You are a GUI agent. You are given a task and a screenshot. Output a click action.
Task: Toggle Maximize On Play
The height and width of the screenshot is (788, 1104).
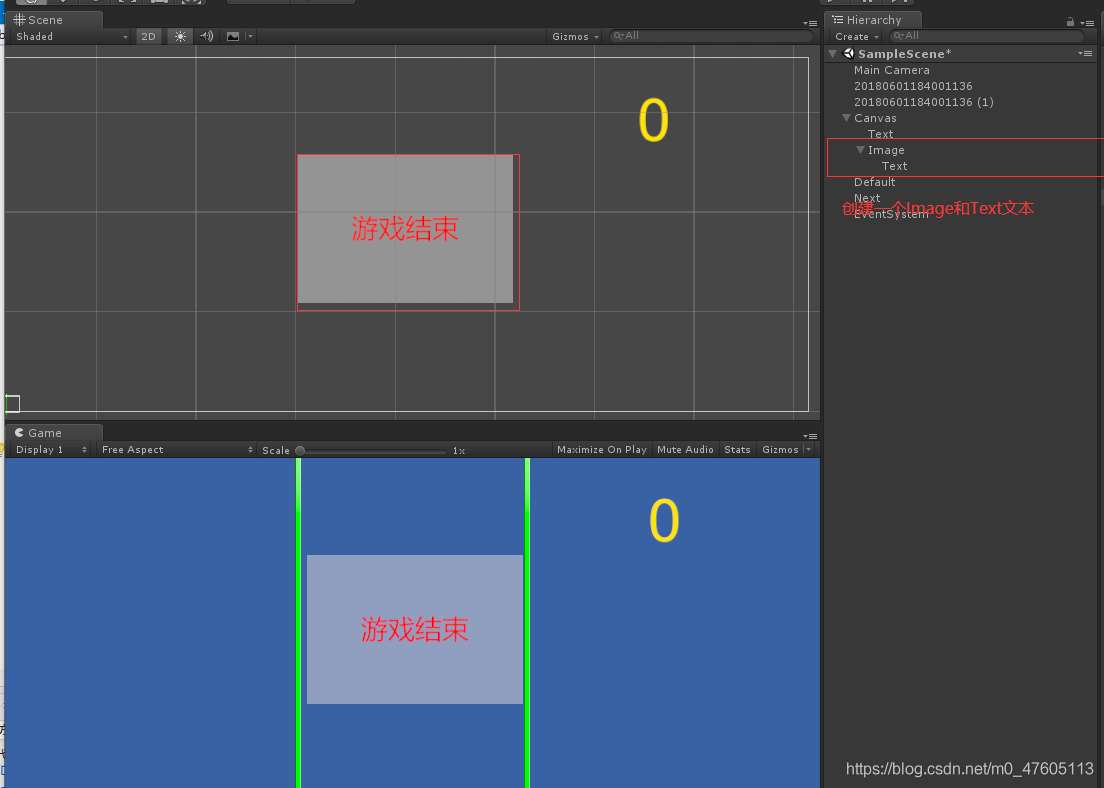tap(602, 449)
